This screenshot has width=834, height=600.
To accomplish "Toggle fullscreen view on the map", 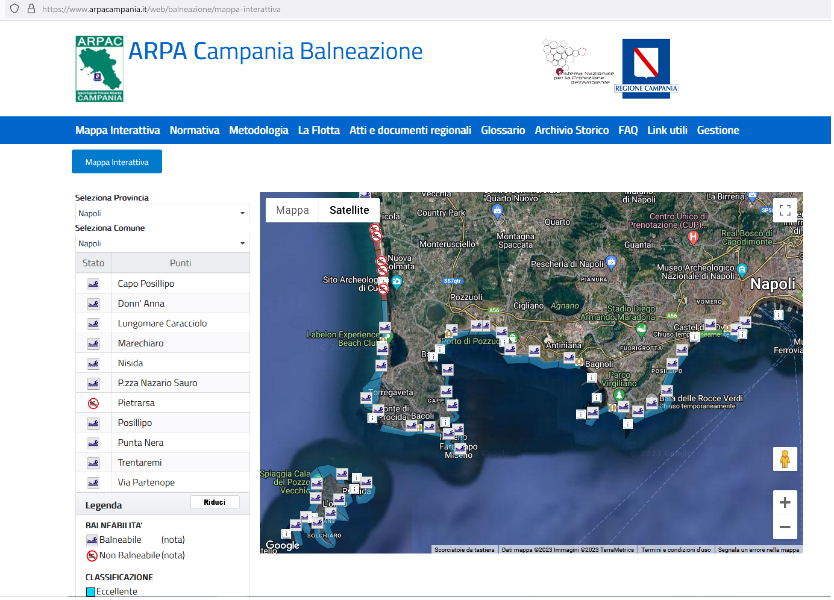I will tap(785, 210).
